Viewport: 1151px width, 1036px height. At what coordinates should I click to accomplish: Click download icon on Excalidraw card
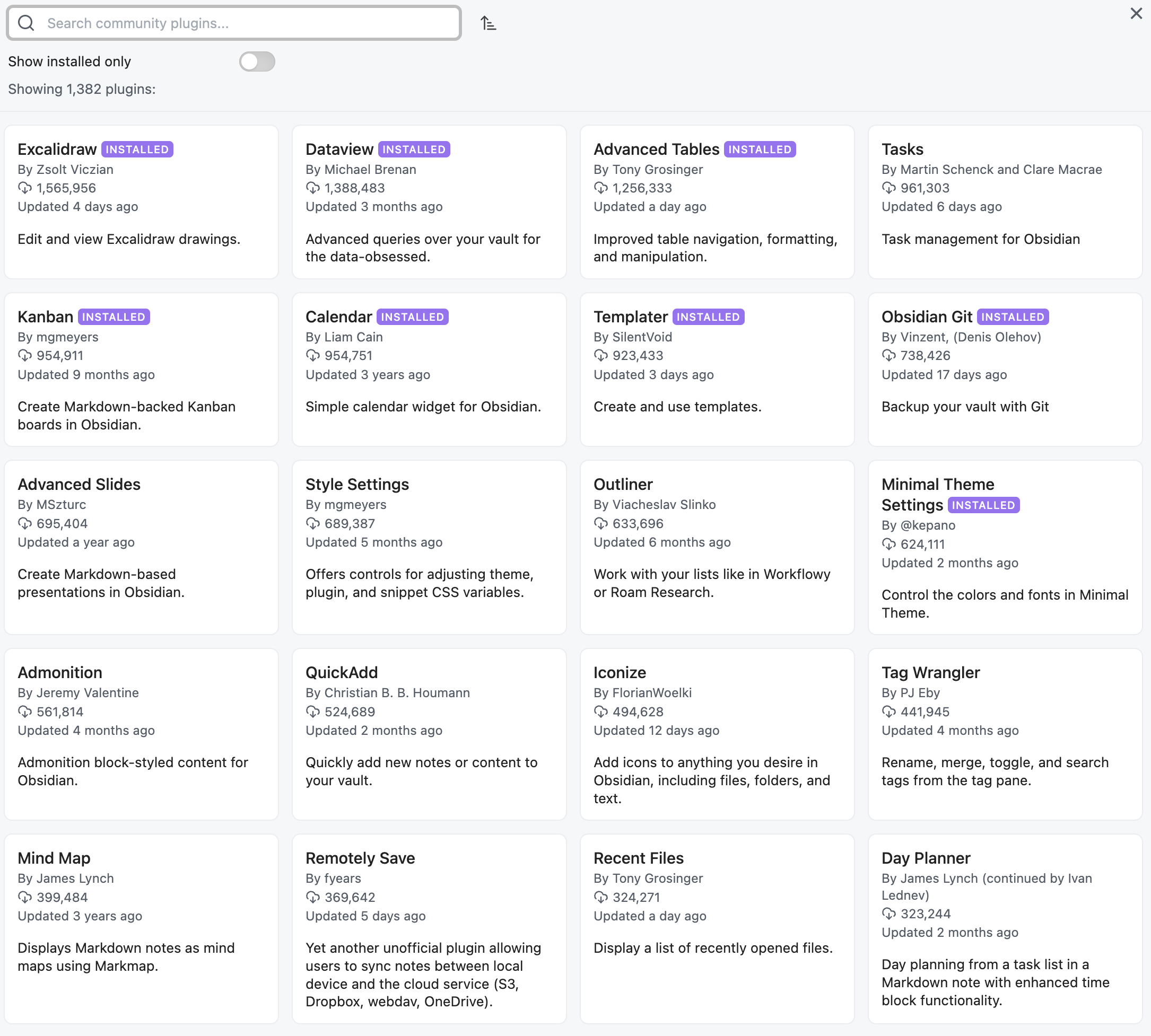coord(24,188)
